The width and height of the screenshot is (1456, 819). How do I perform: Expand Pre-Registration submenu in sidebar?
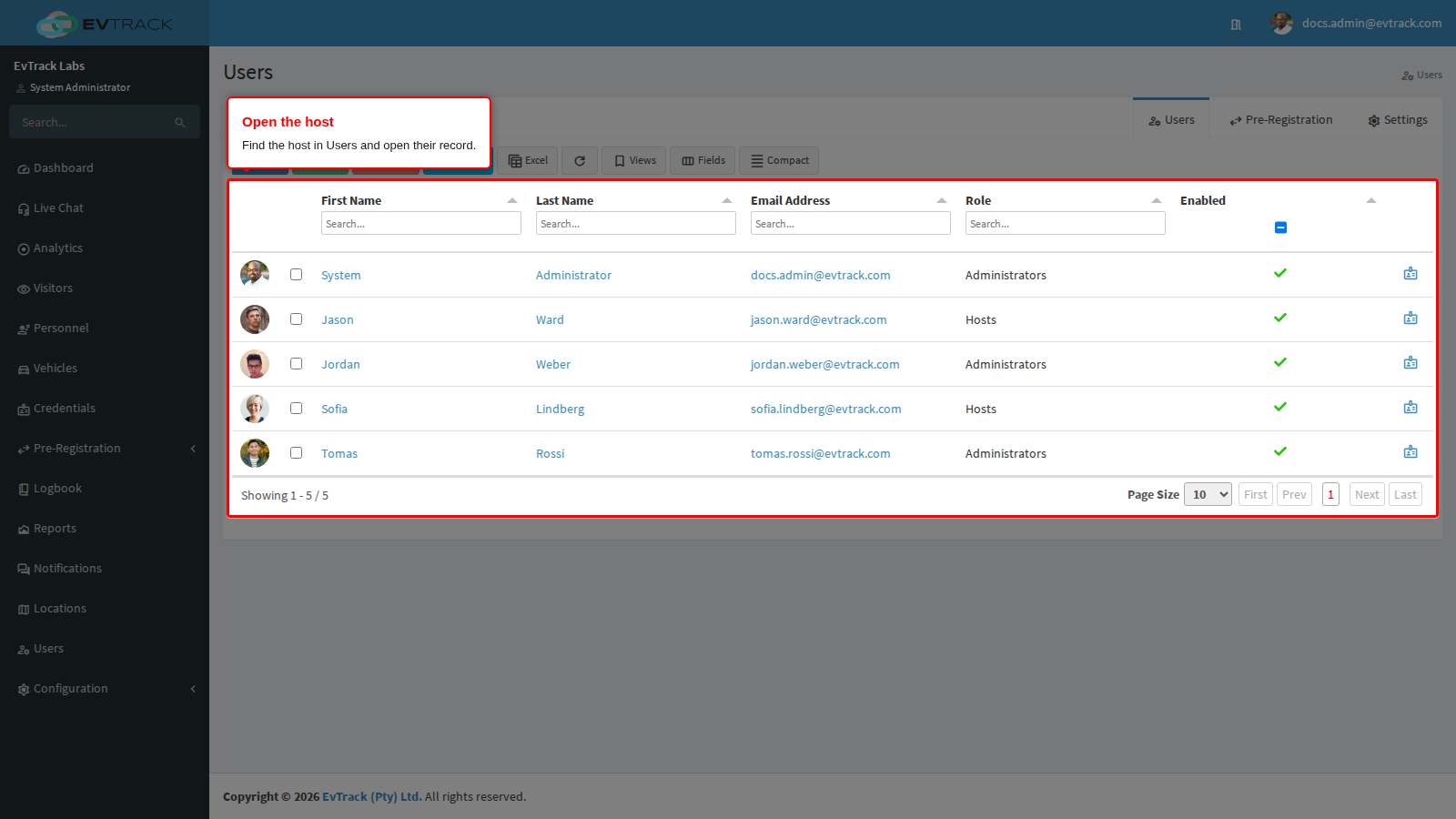[193, 449]
